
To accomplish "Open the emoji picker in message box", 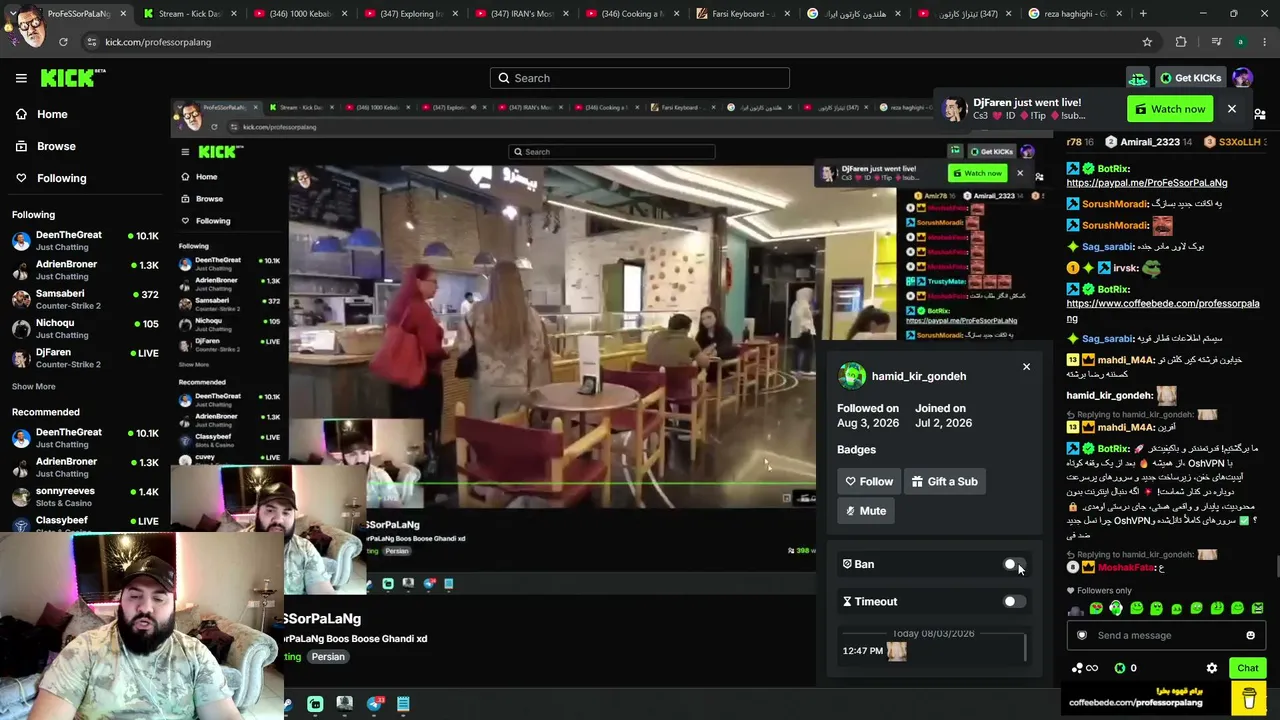I will [1250, 635].
